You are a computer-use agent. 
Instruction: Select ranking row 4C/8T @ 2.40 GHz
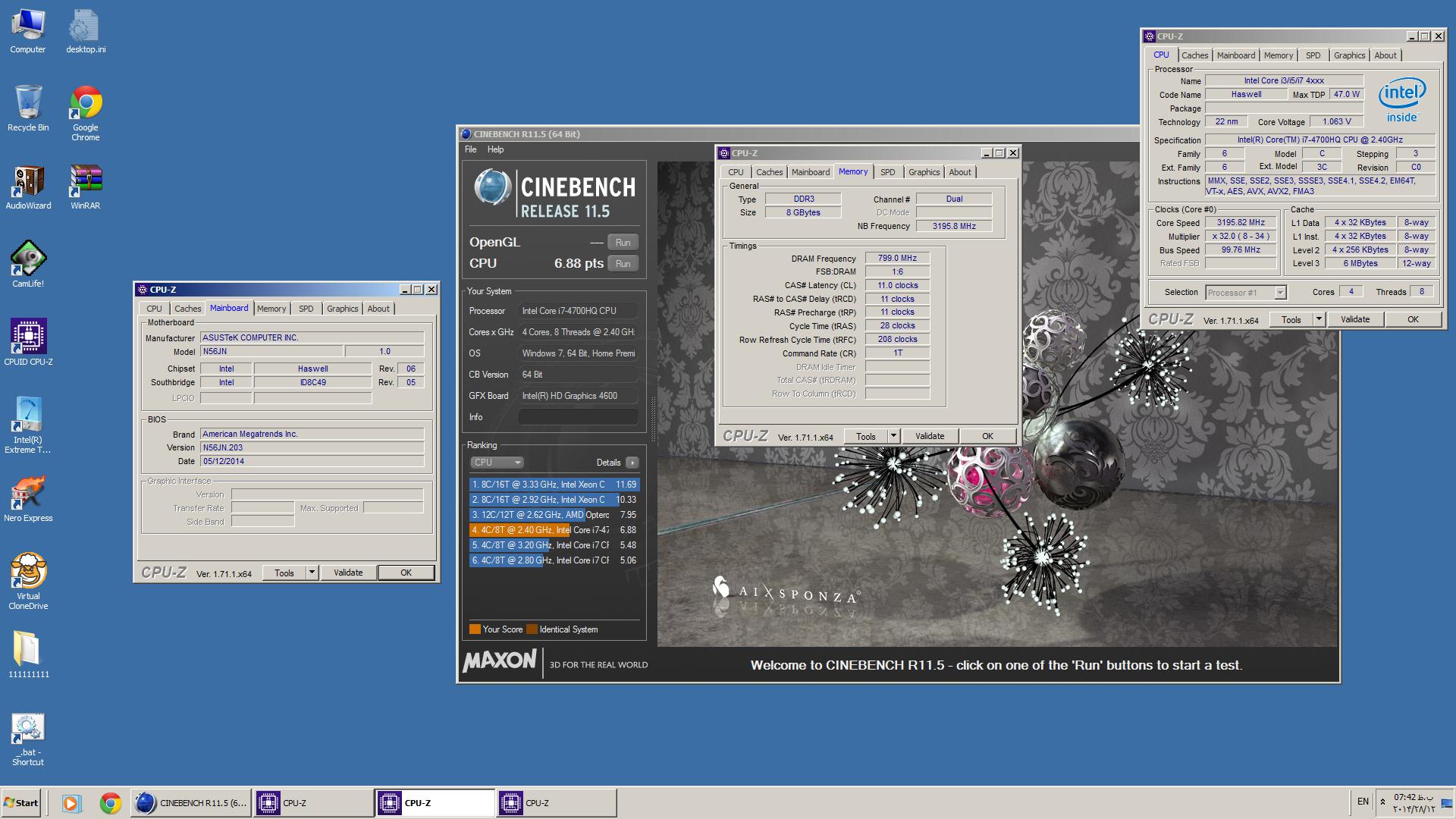(554, 530)
